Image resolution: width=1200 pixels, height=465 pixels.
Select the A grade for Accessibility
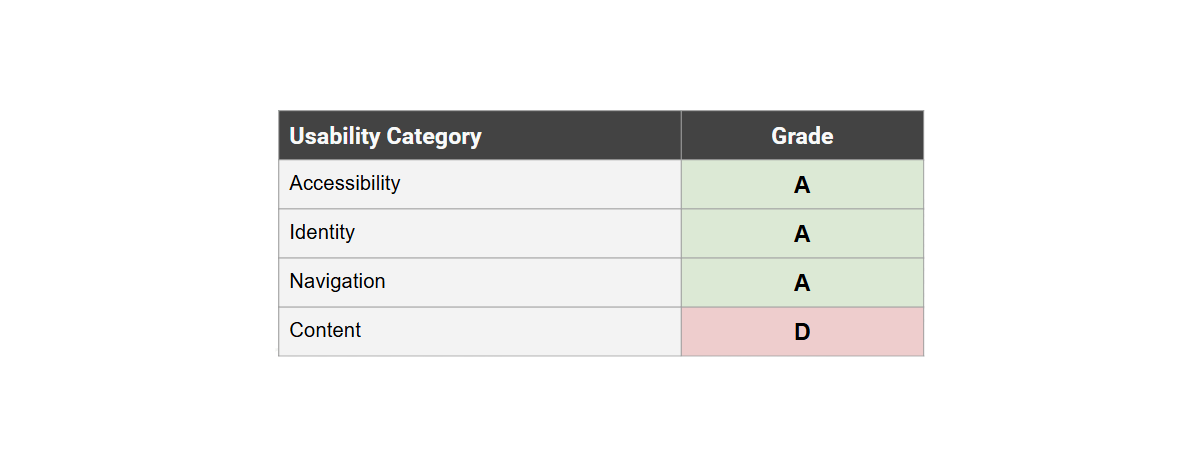(x=802, y=185)
